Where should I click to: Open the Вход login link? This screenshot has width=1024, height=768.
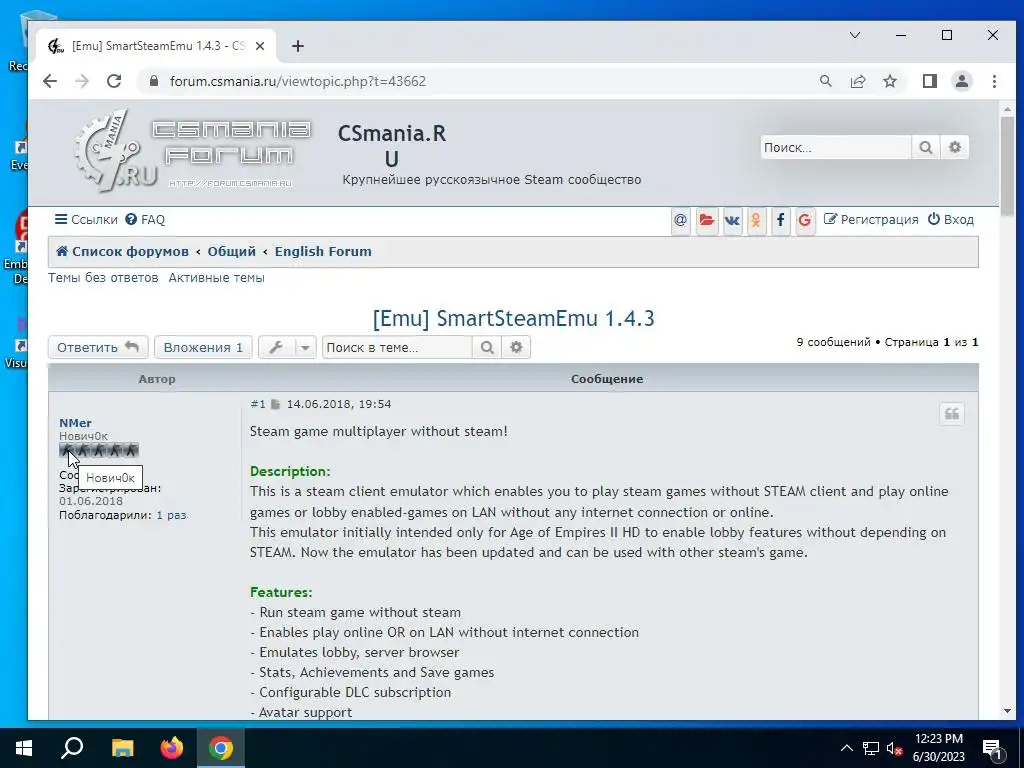[x=951, y=219]
